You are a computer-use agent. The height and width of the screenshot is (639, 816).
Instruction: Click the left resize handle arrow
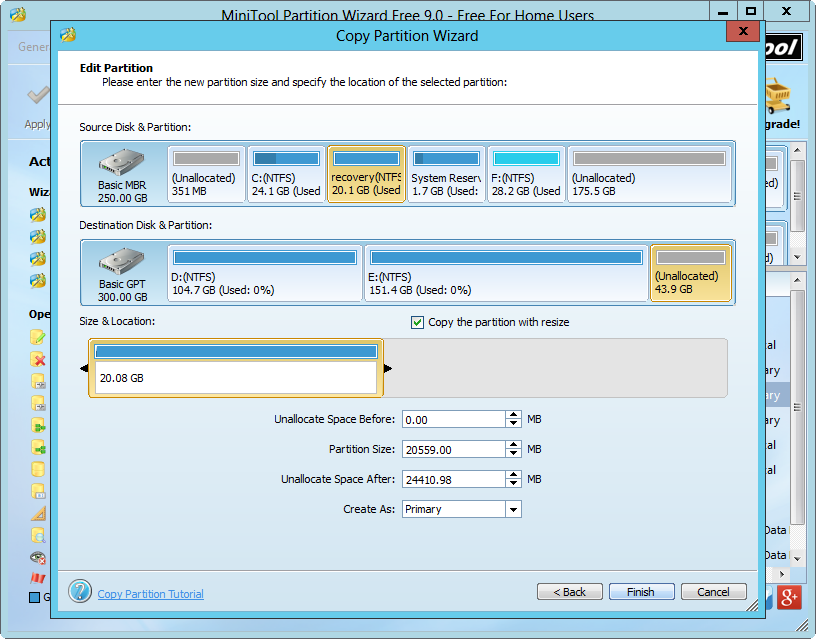point(84,368)
